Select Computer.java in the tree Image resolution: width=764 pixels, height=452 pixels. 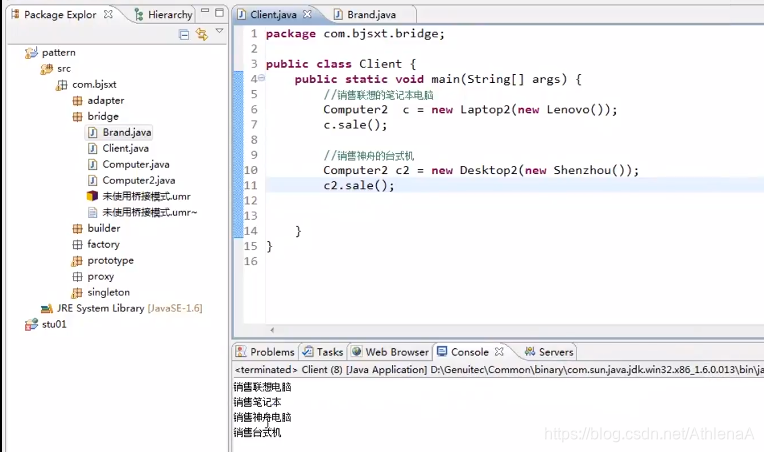point(136,165)
